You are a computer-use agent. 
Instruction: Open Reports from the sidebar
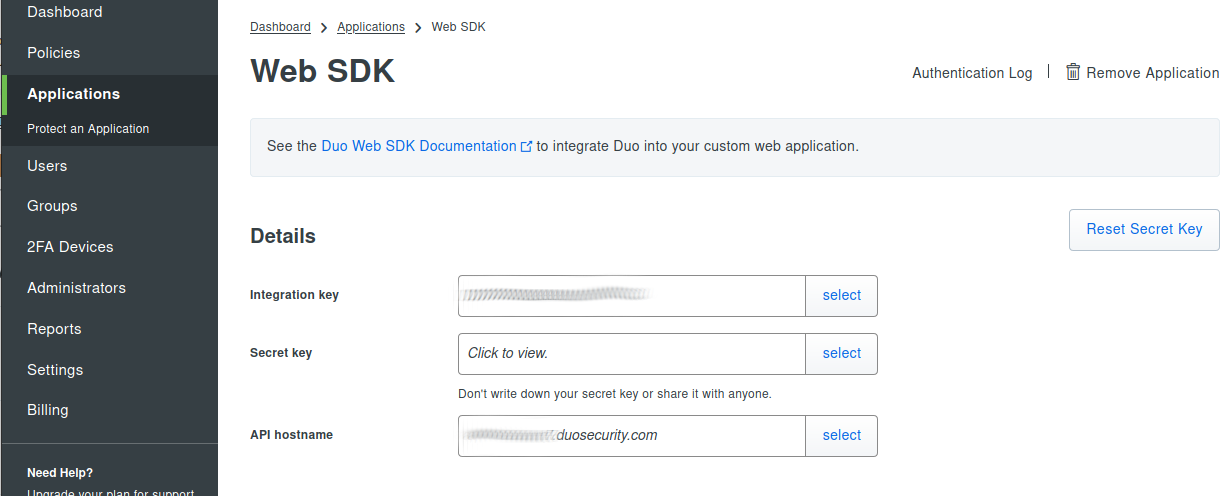click(54, 329)
